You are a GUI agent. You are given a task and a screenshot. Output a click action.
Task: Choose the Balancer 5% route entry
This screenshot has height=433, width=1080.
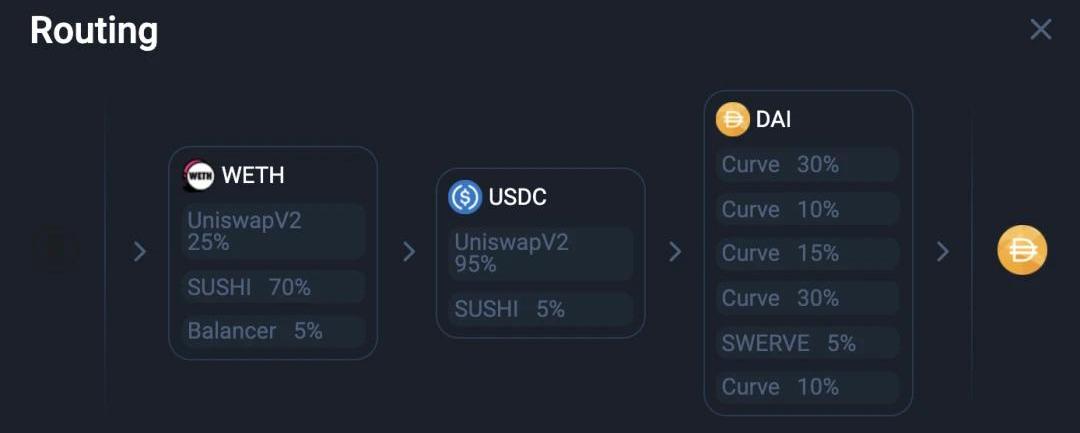273,331
